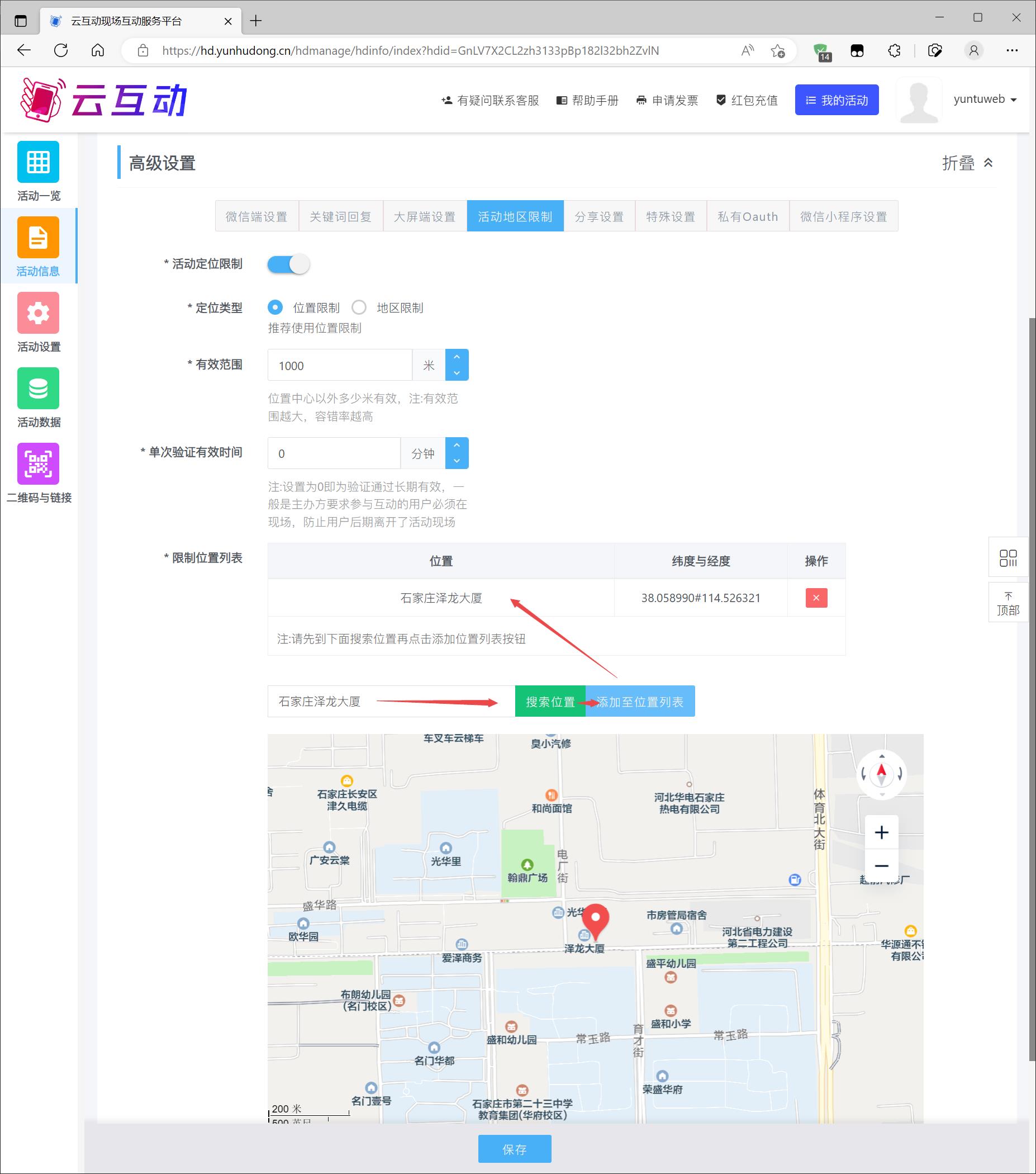Click the location search input field
Viewport: 1036px width, 1174px height.
coord(391,701)
